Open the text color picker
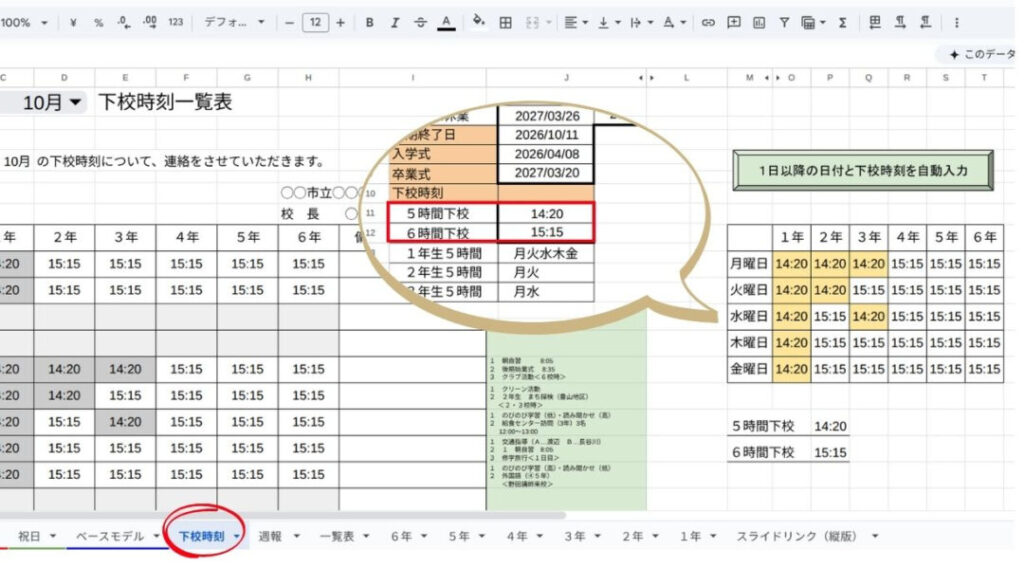Image resolution: width=1024 pixels, height=567 pixels. click(446, 22)
